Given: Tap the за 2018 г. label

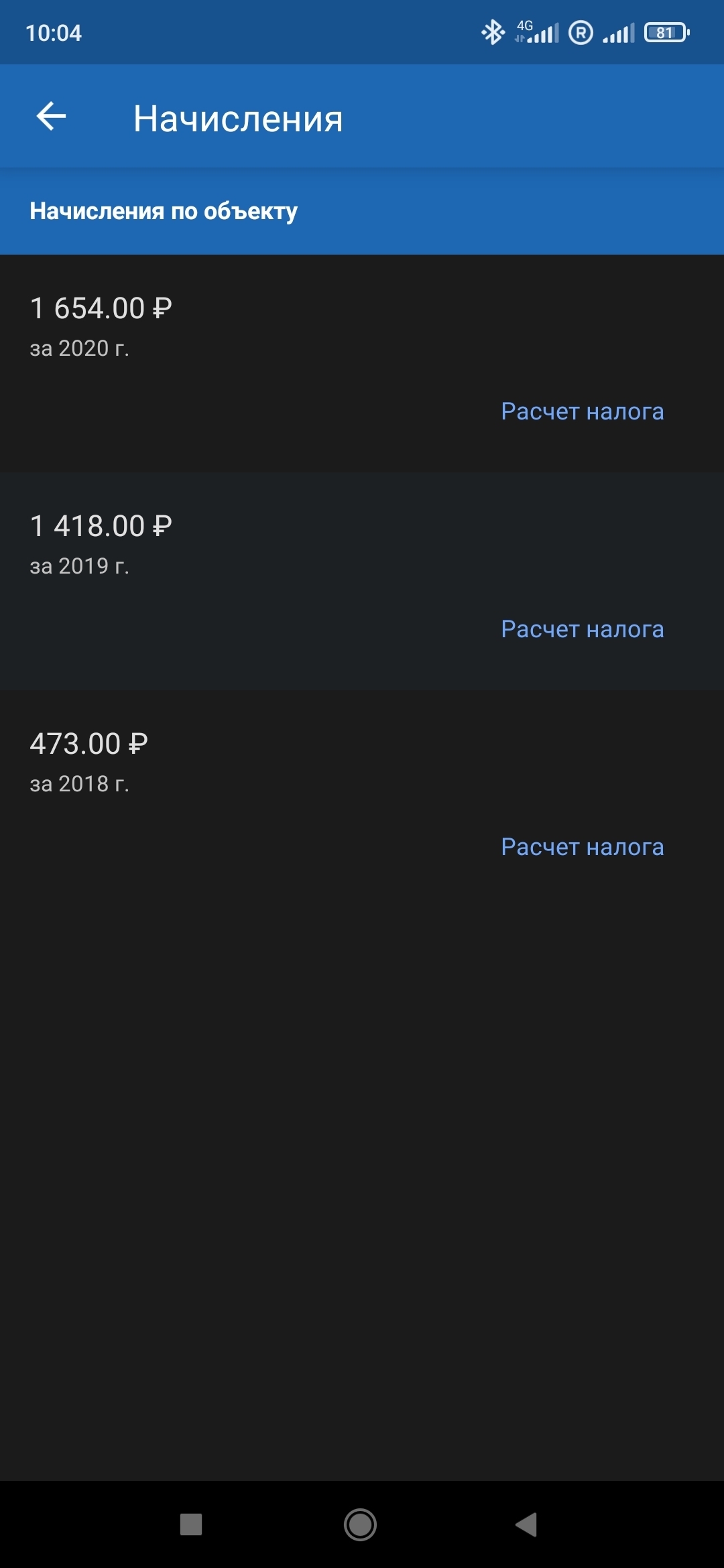Looking at the screenshot, I should [79, 784].
